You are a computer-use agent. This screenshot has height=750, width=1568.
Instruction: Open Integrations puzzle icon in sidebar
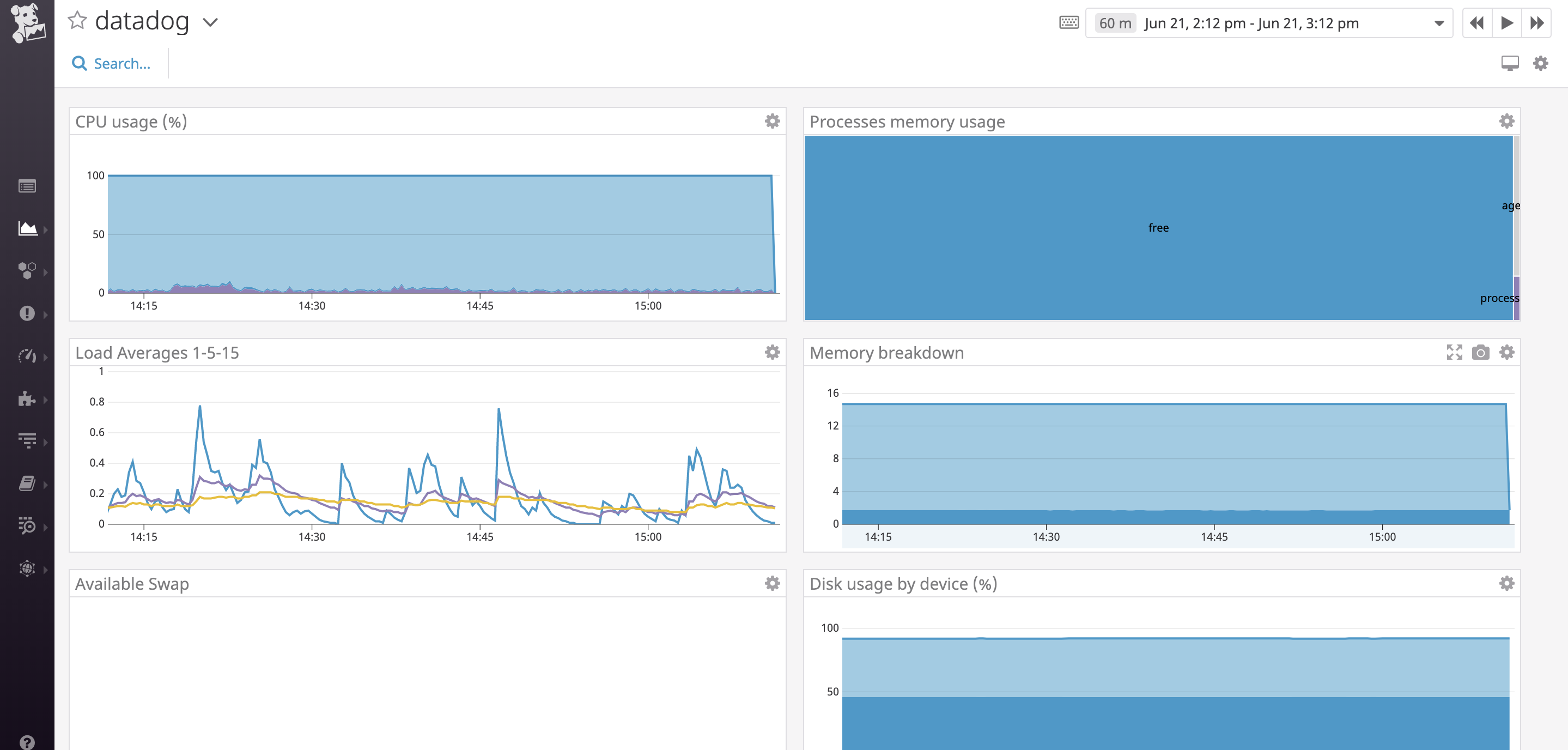tap(27, 398)
